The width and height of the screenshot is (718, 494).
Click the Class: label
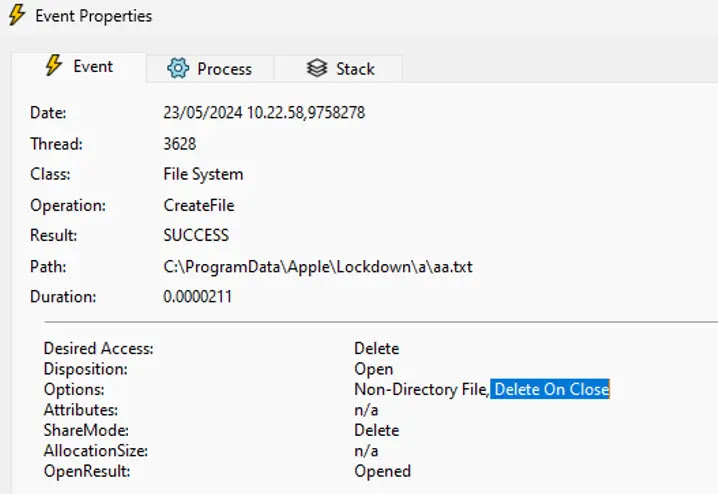pos(50,174)
